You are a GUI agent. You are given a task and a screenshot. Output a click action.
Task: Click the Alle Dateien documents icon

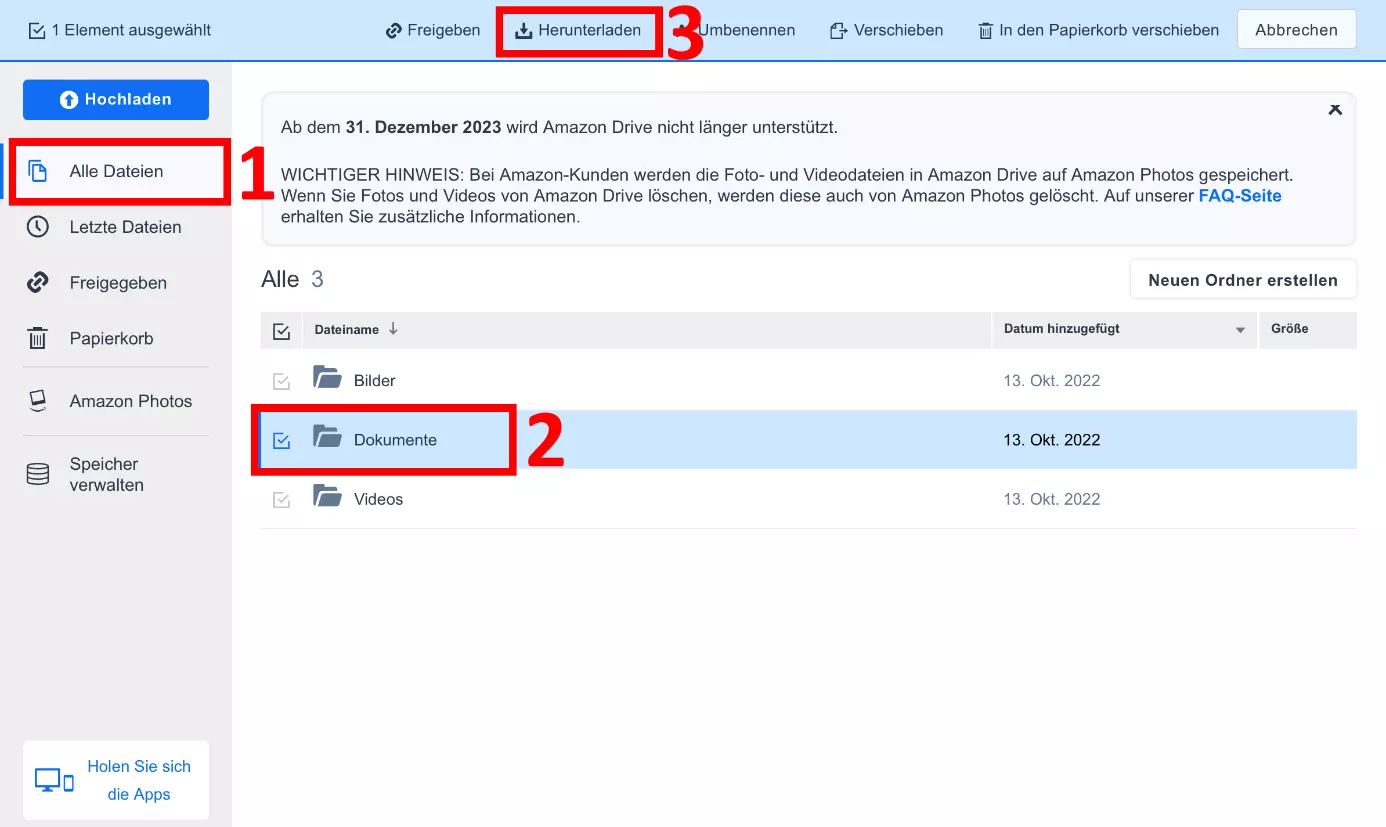[x=38, y=171]
